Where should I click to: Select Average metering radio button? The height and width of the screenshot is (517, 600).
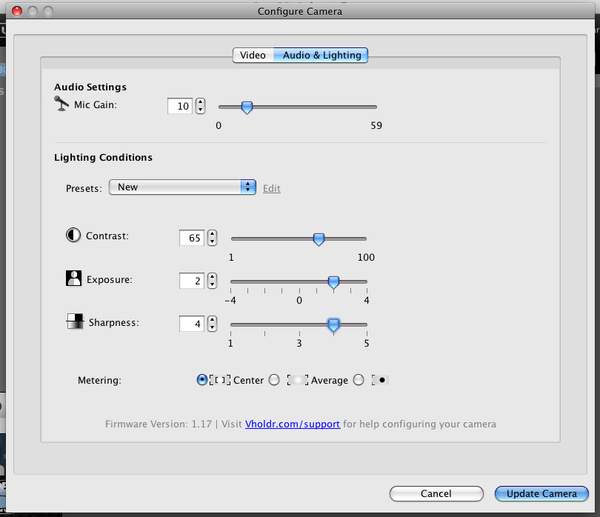[274, 380]
